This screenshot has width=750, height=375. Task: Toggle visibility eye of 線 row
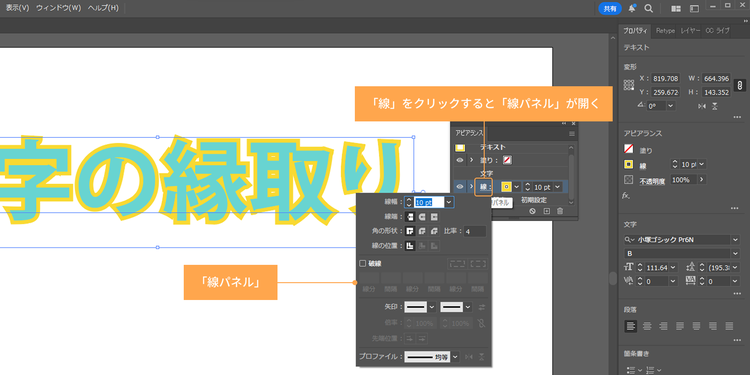[x=460, y=187]
